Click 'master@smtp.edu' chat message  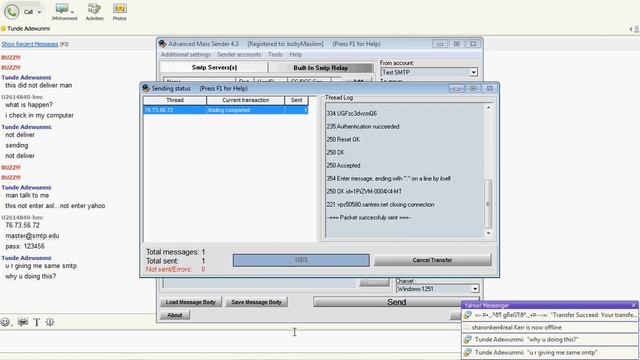tap(32, 236)
